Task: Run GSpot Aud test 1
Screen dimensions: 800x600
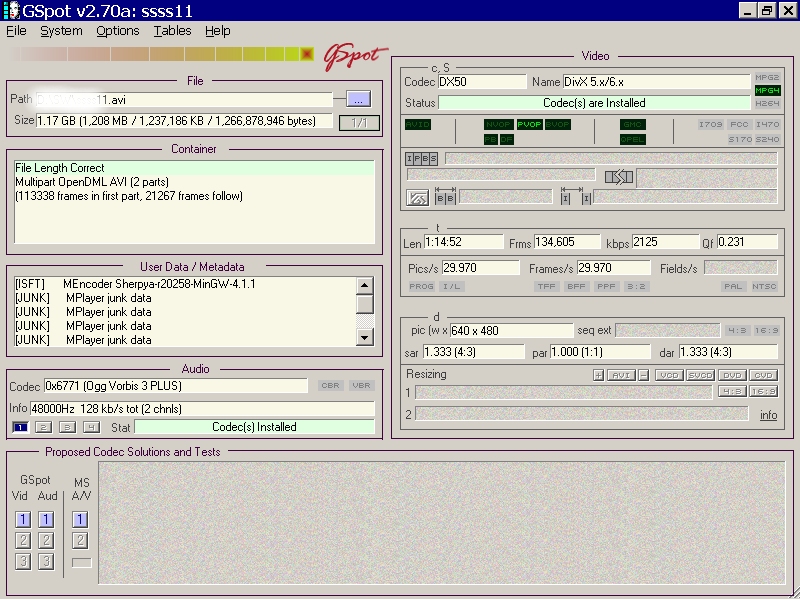Action: (x=46, y=519)
